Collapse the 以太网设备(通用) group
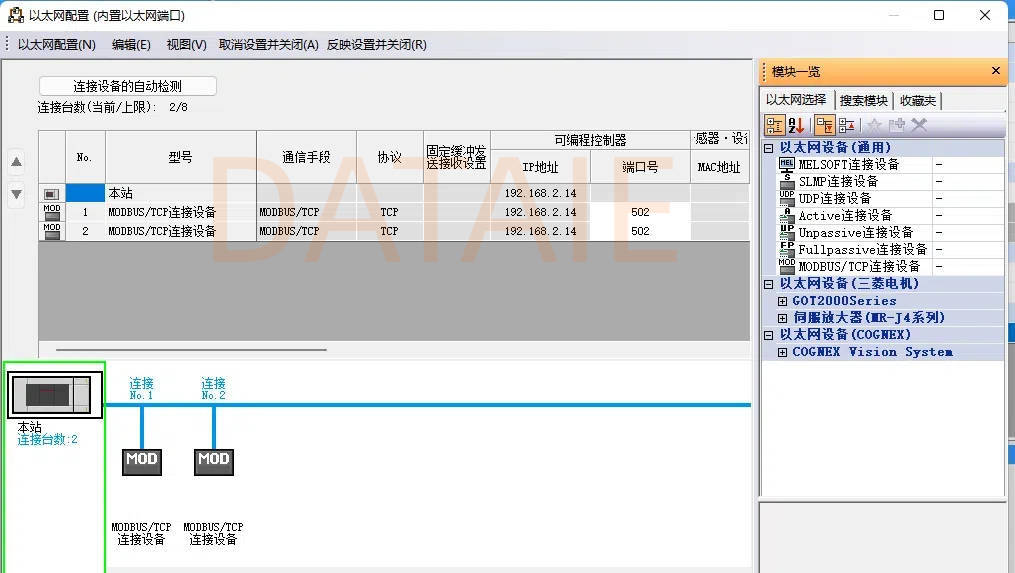The image size is (1015, 573). pyautogui.click(x=768, y=148)
